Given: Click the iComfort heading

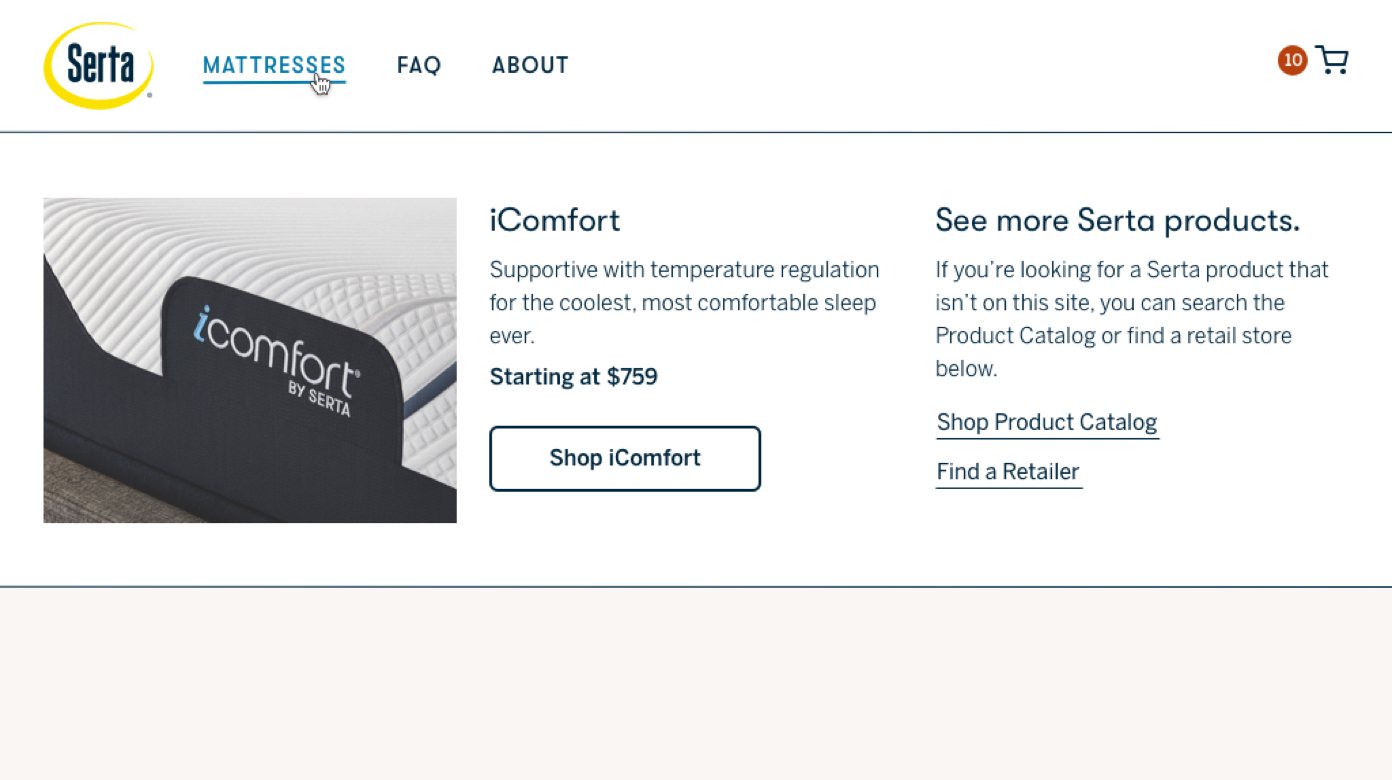Looking at the screenshot, I should click(x=554, y=220).
